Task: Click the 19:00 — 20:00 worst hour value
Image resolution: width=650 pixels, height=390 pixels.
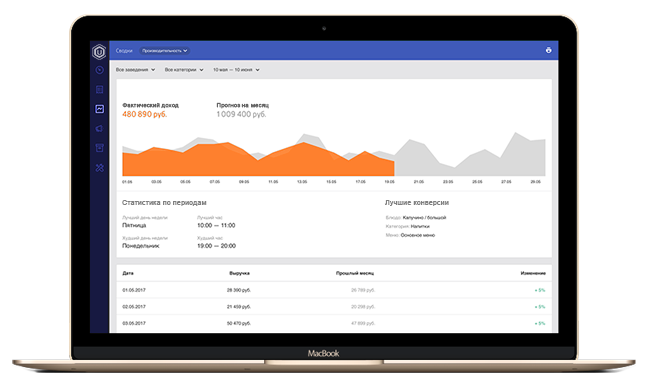Action: coord(216,246)
